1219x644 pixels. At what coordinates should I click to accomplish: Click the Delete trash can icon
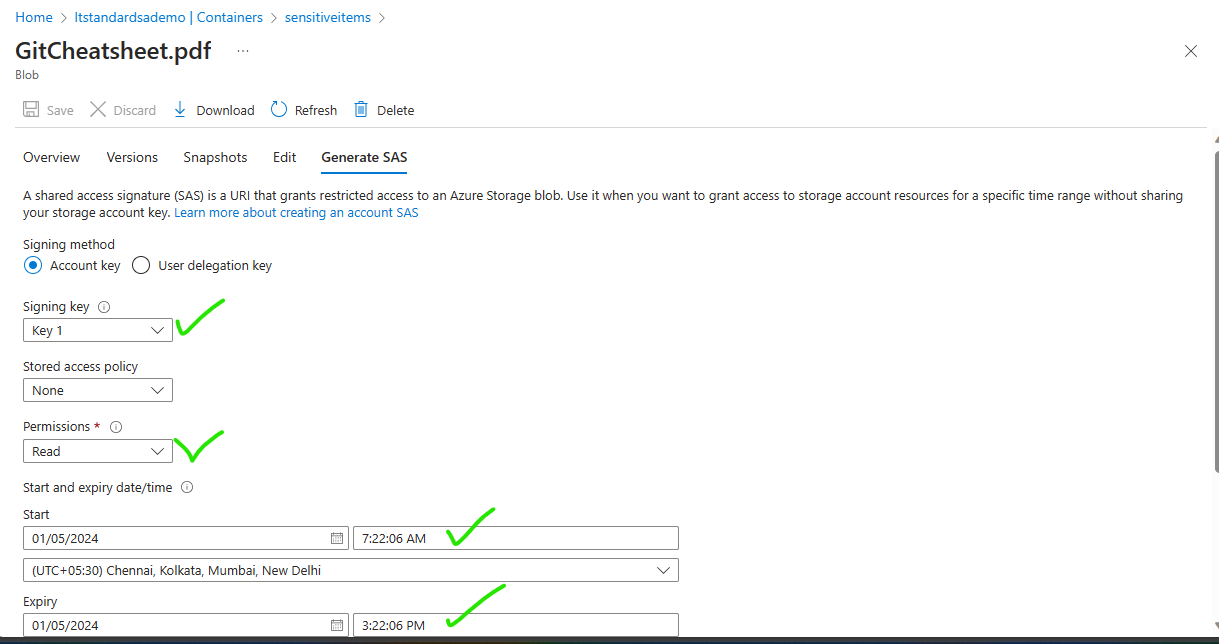(361, 110)
